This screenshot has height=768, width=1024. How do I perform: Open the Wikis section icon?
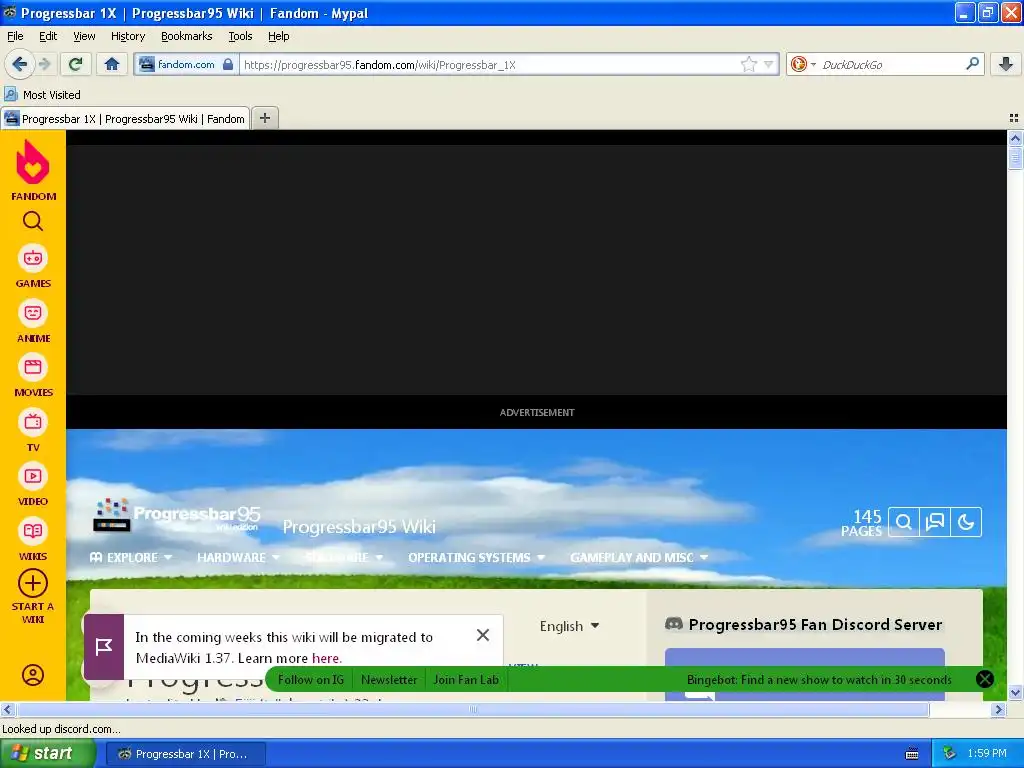pyautogui.click(x=33, y=531)
